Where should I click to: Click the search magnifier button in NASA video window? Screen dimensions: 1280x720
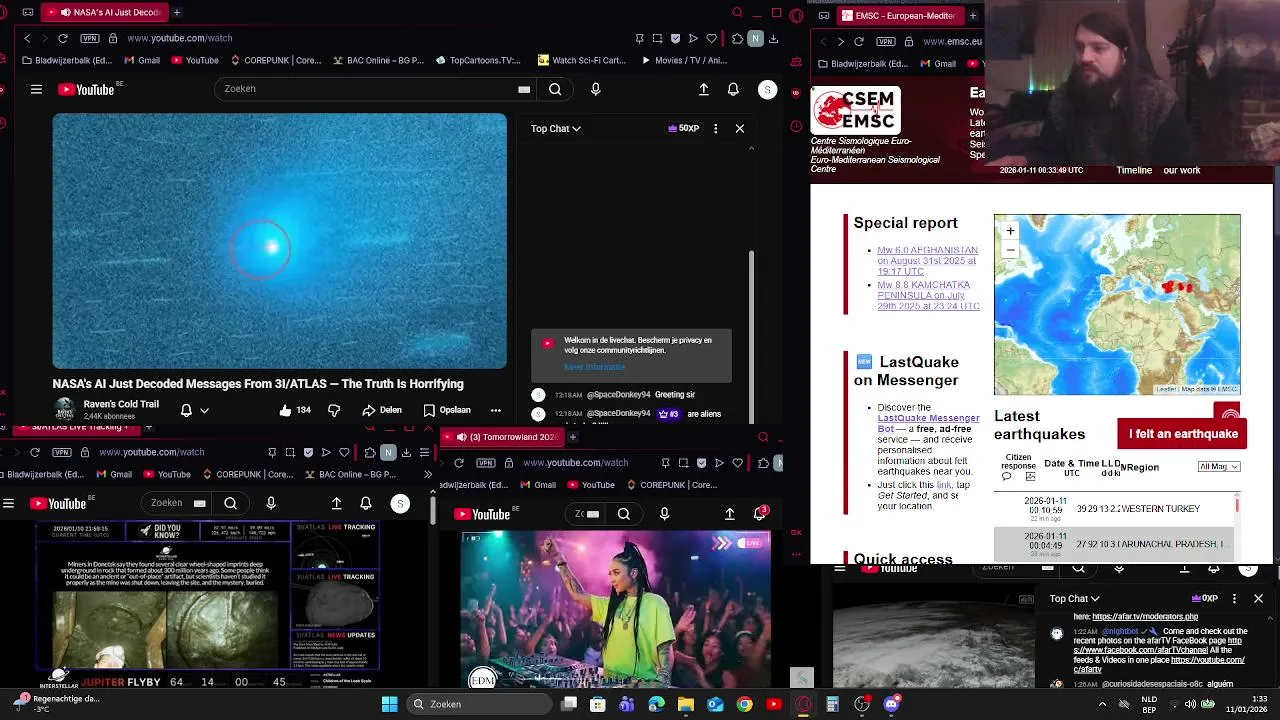(555, 89)
